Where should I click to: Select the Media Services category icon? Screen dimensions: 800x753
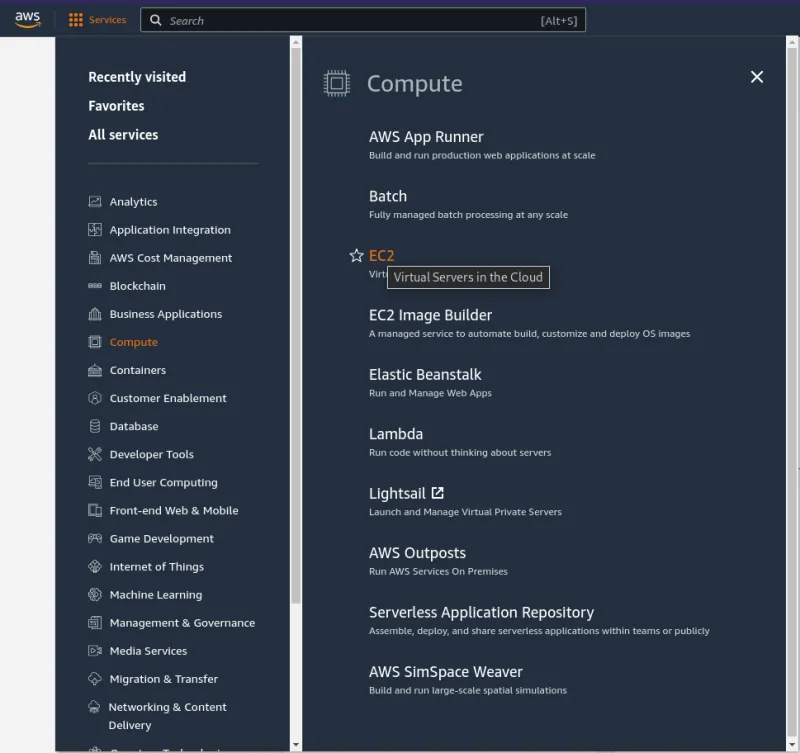pyautogui.click(x=93, y=650)
